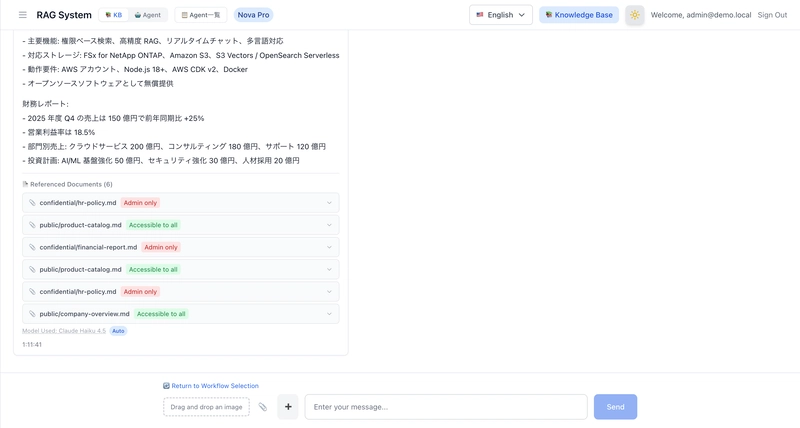The image size is (800, 428).
Task: Click the paperclip attachment icon near message box
Action: [263, 407]
